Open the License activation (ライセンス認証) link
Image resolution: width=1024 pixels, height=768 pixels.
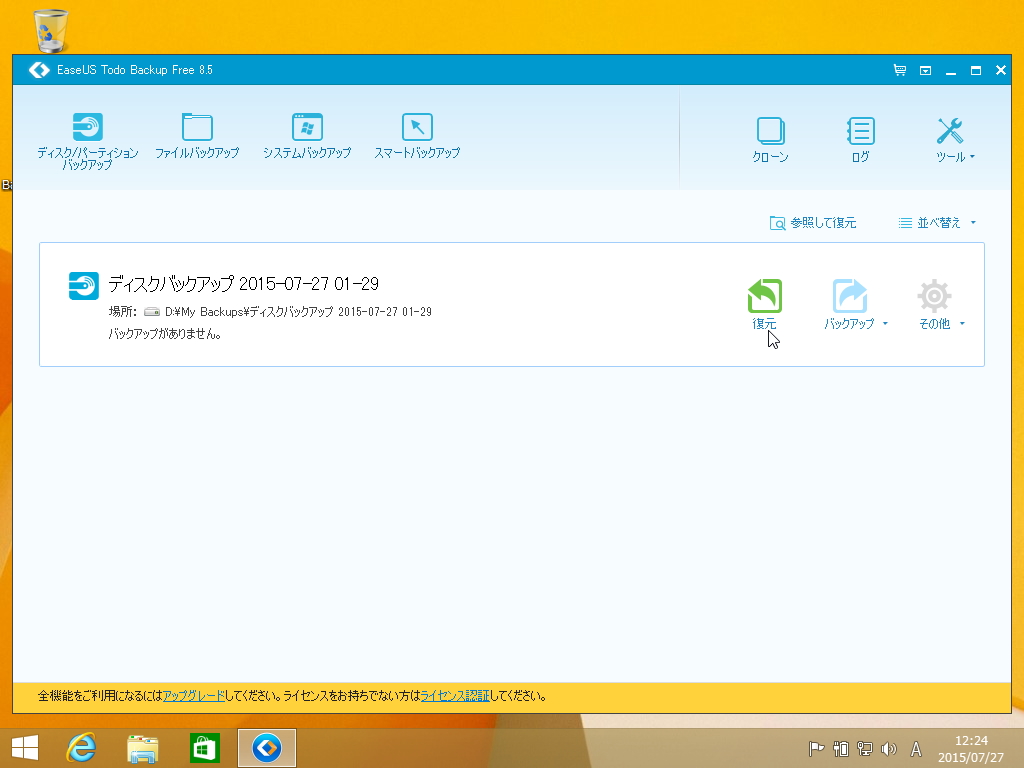pos(455,696)
